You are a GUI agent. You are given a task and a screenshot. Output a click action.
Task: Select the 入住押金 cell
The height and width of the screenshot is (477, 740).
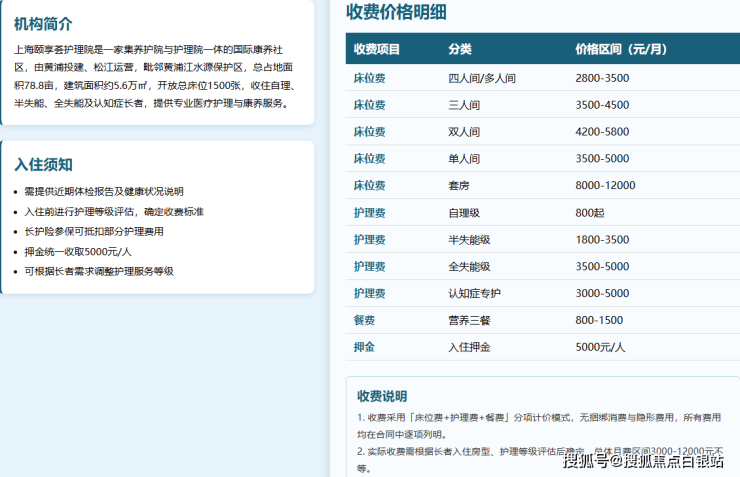469,347
